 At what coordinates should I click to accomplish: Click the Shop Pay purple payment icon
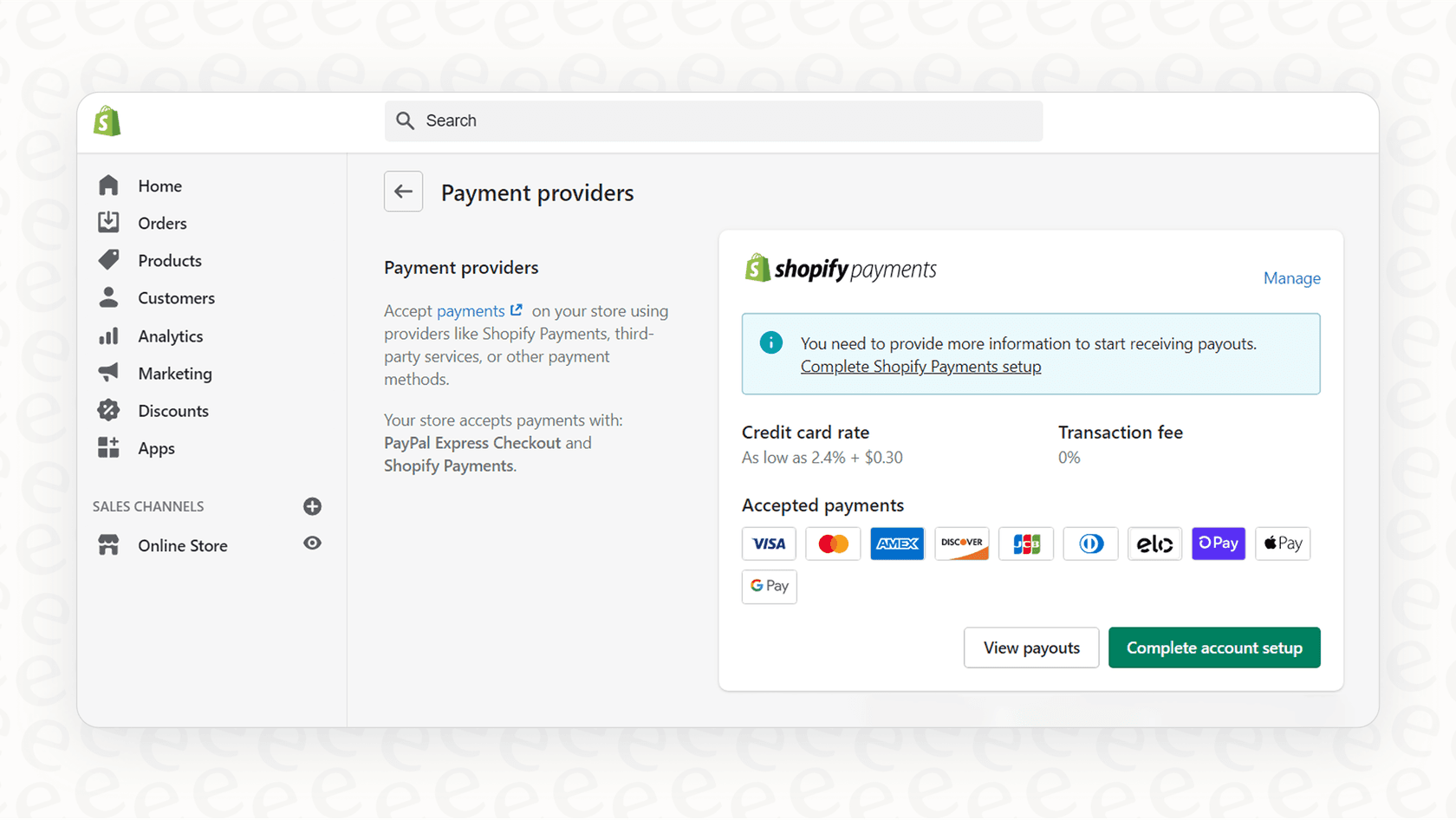(x=1219, y=543)
